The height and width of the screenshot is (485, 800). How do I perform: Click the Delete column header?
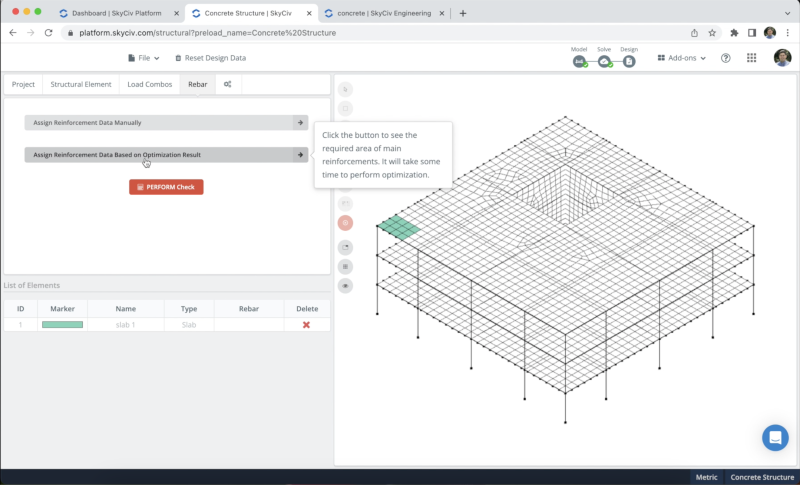[x=307, y=309]
